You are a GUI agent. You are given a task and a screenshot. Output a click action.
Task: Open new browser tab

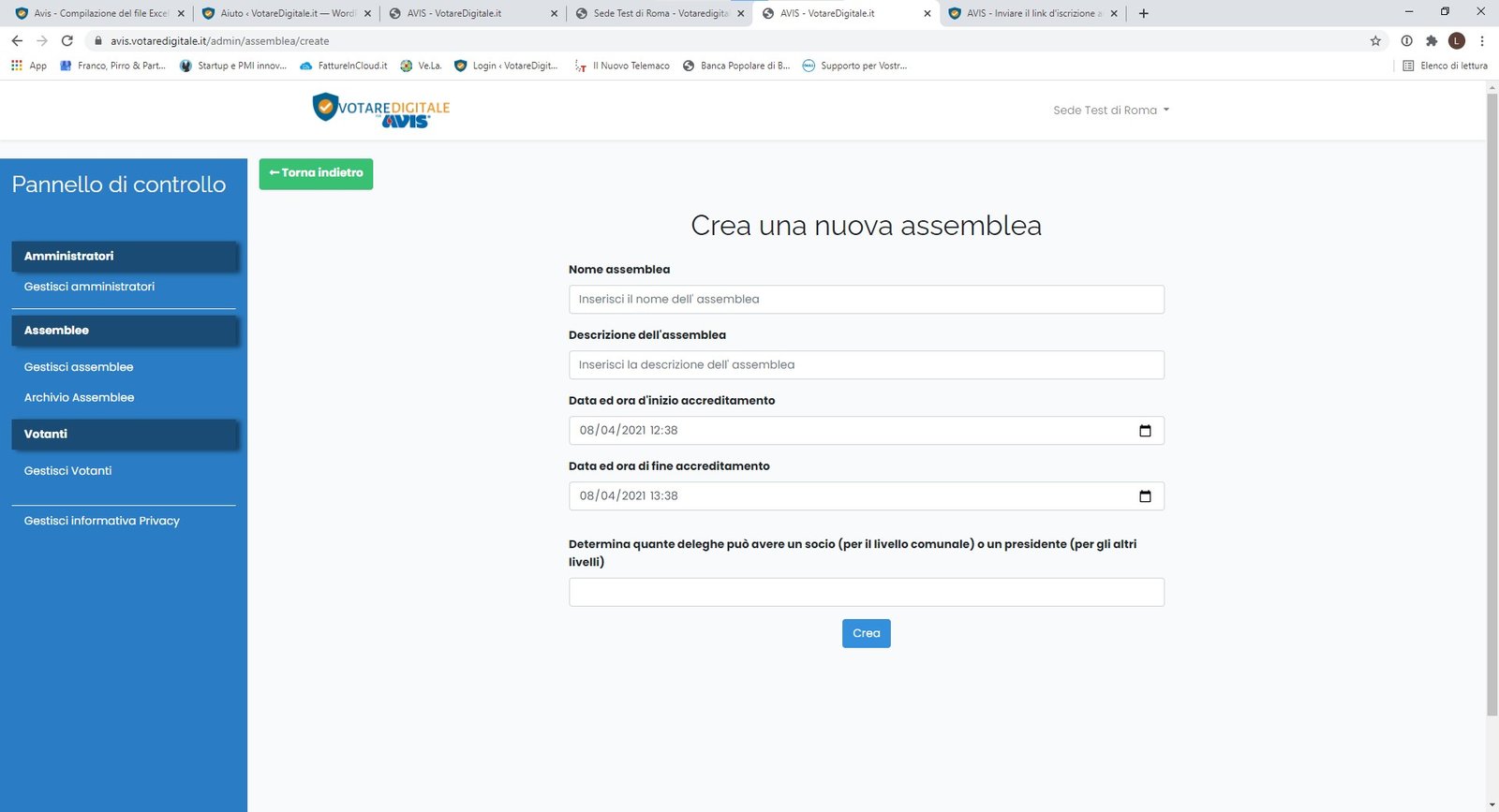(x=1143, y=13)
